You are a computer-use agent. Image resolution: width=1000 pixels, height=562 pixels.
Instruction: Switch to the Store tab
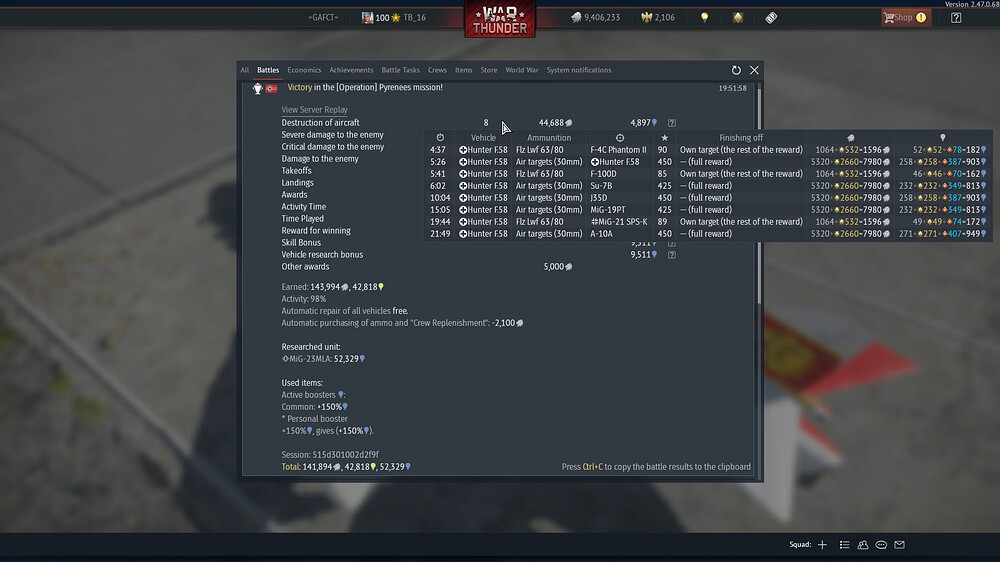[489, 70]
